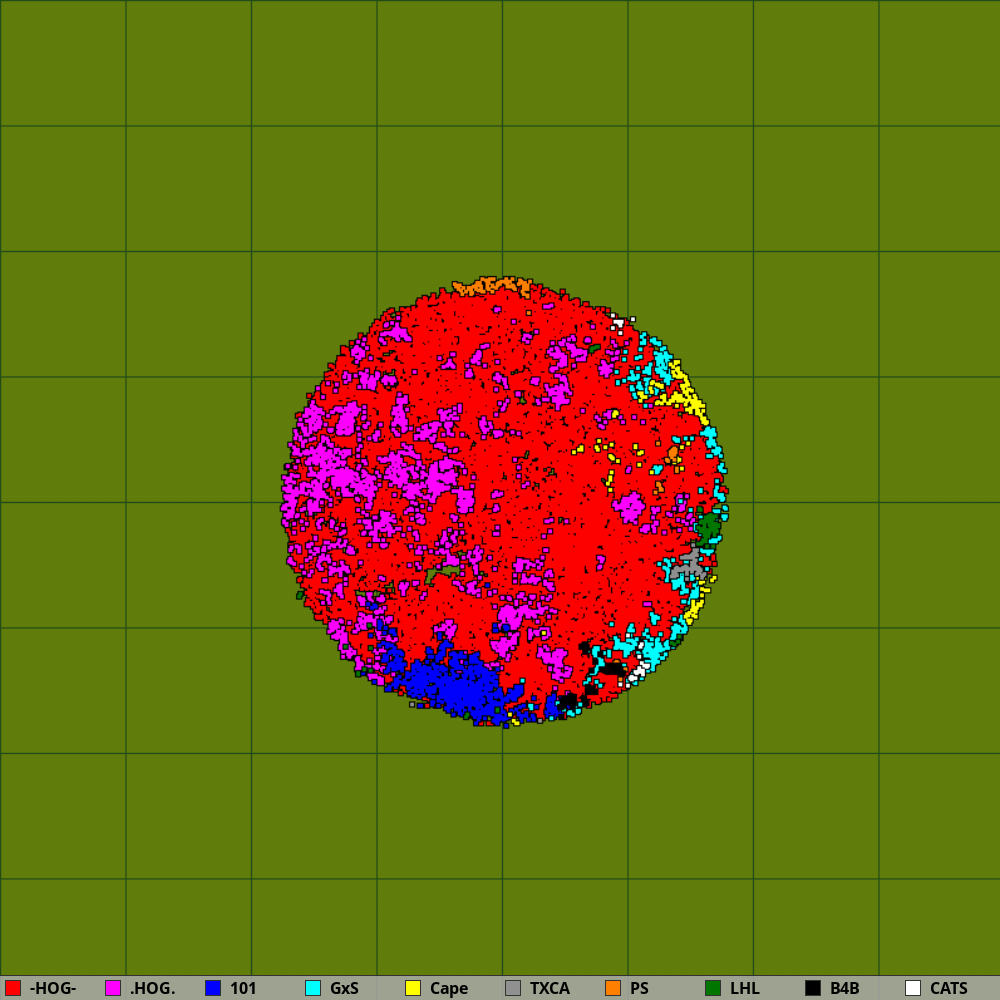Click the red -HOG- color swatch
Image resolution: width=1000 pixels, height=1000 pixels.
13,988
